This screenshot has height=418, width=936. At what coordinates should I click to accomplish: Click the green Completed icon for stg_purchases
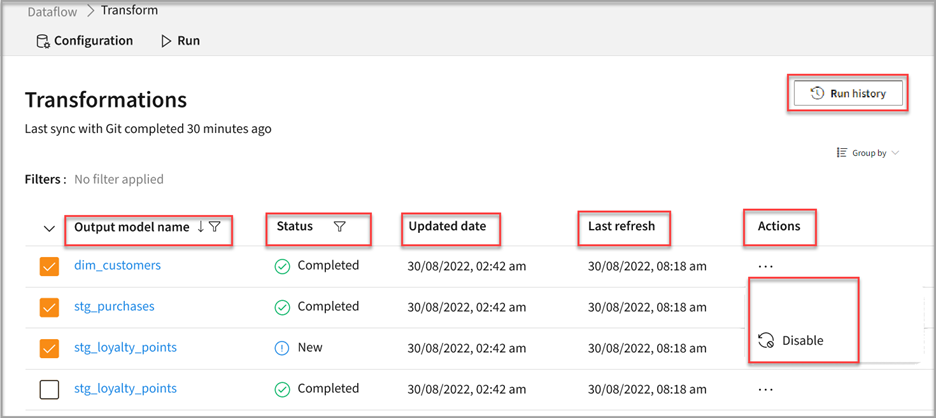click(282, 307)
